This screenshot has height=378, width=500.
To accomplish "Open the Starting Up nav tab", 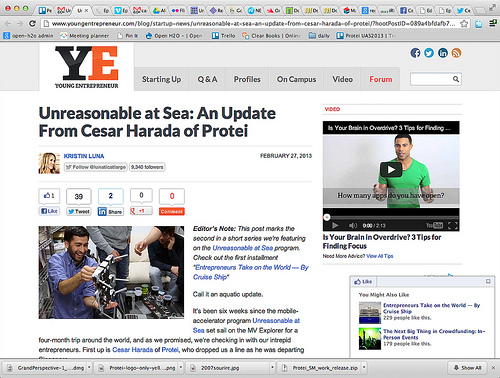I will tap(161, 79).
